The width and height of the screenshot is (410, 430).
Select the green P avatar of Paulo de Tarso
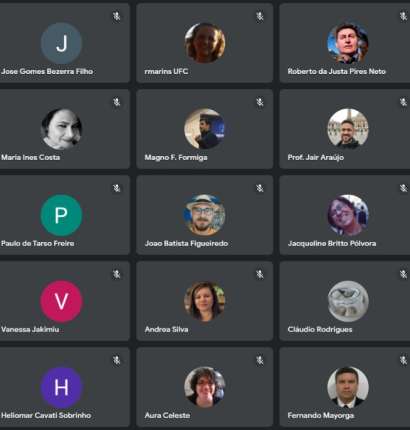pyautogui.click(x=61, y=215)
